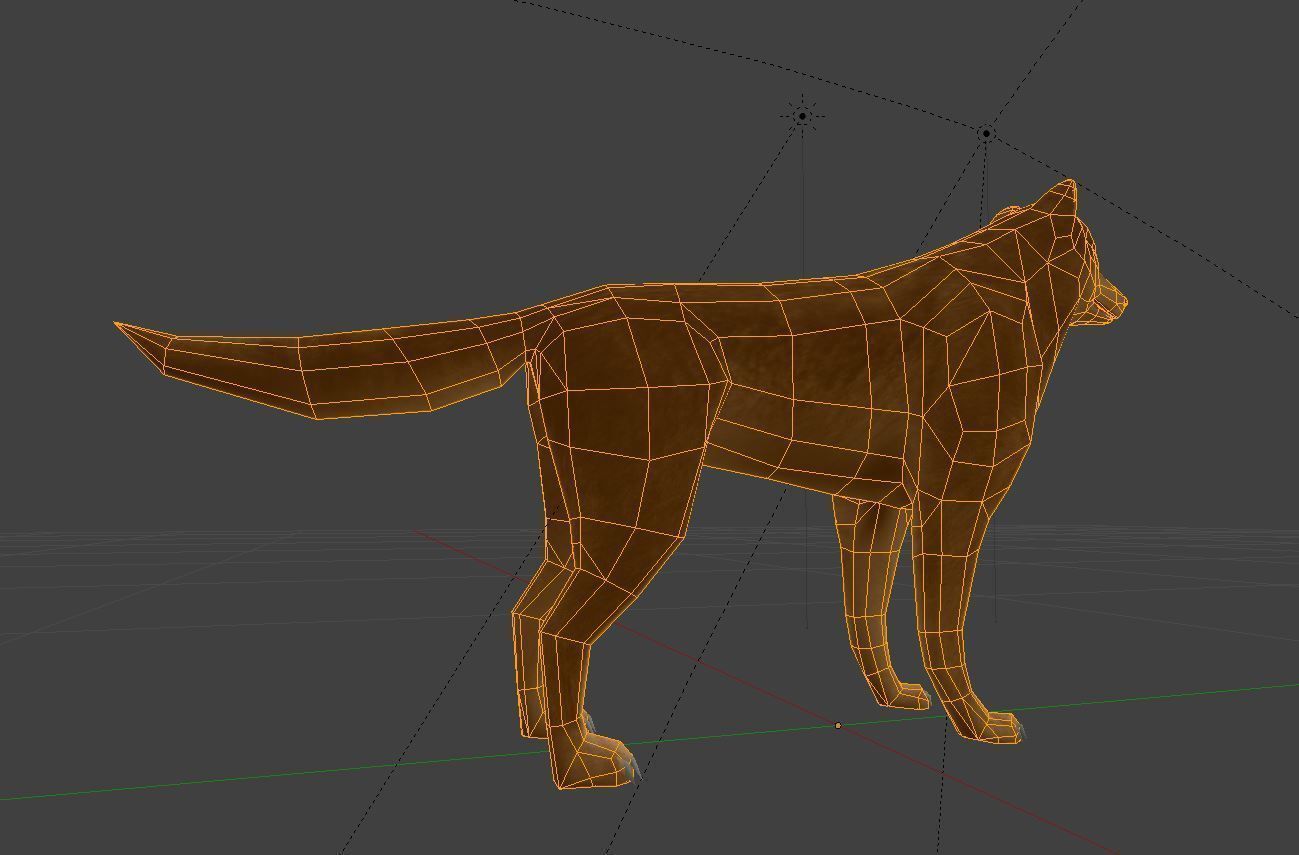1299x855 pixels.
Task: Select the camera apex point with dashed lines
Action: [987, 132]
